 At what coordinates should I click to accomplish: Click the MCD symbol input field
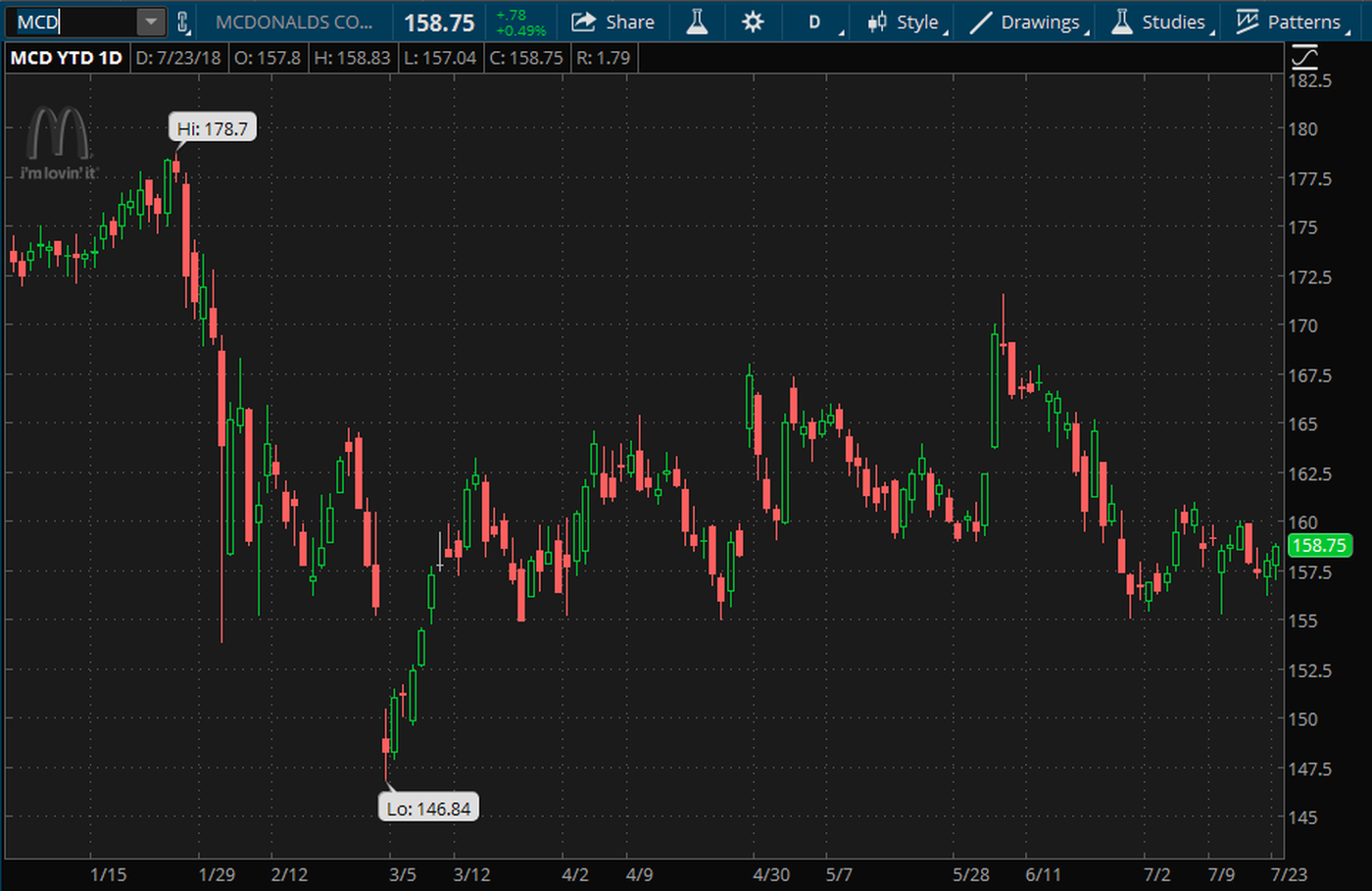click(x=73, y=22)
